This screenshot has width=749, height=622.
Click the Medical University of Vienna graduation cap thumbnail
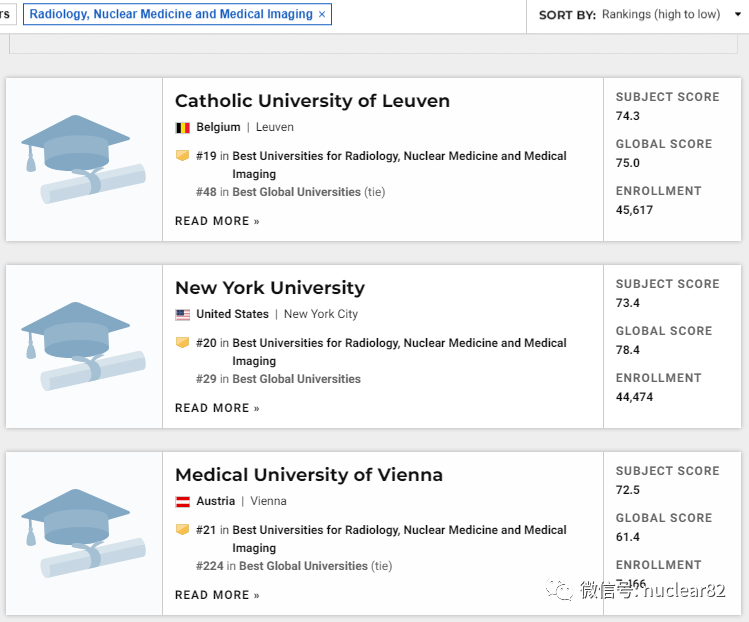coord(84,533)
